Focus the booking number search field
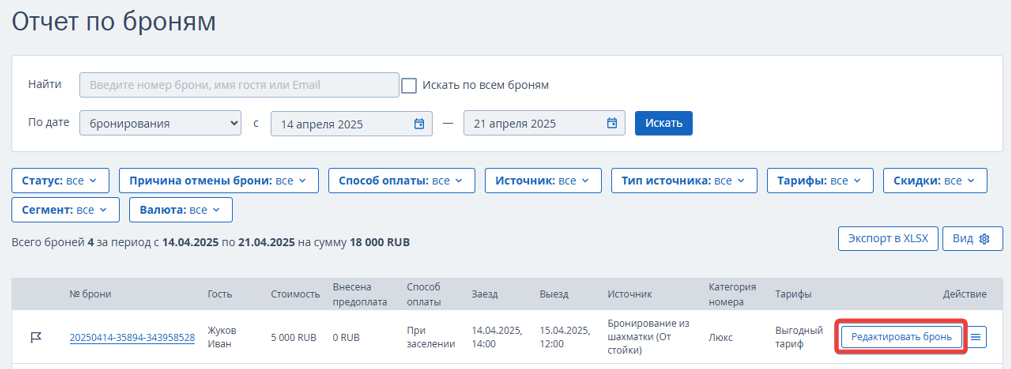 point(239,85)
